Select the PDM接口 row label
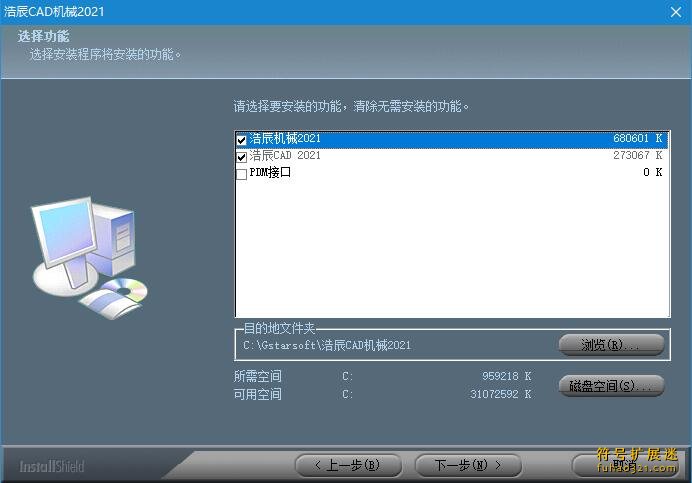 [270, 172]
